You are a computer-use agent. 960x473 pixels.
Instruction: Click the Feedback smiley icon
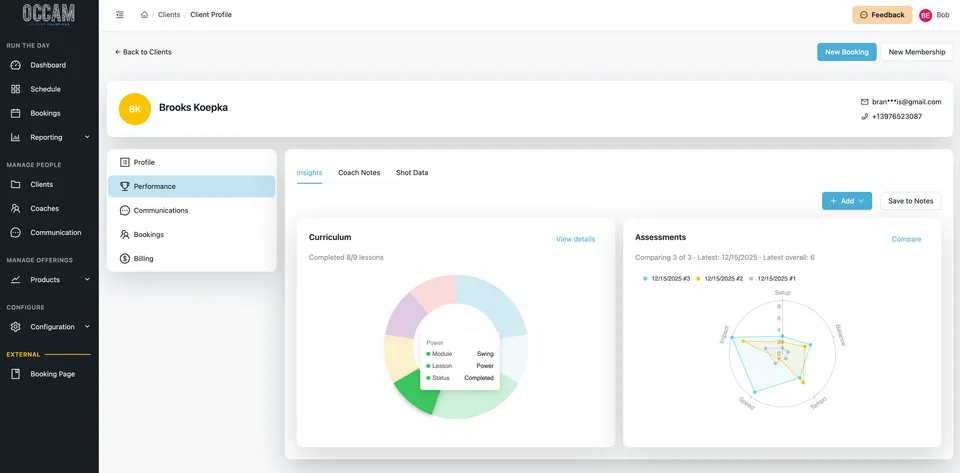coord(863,15)
